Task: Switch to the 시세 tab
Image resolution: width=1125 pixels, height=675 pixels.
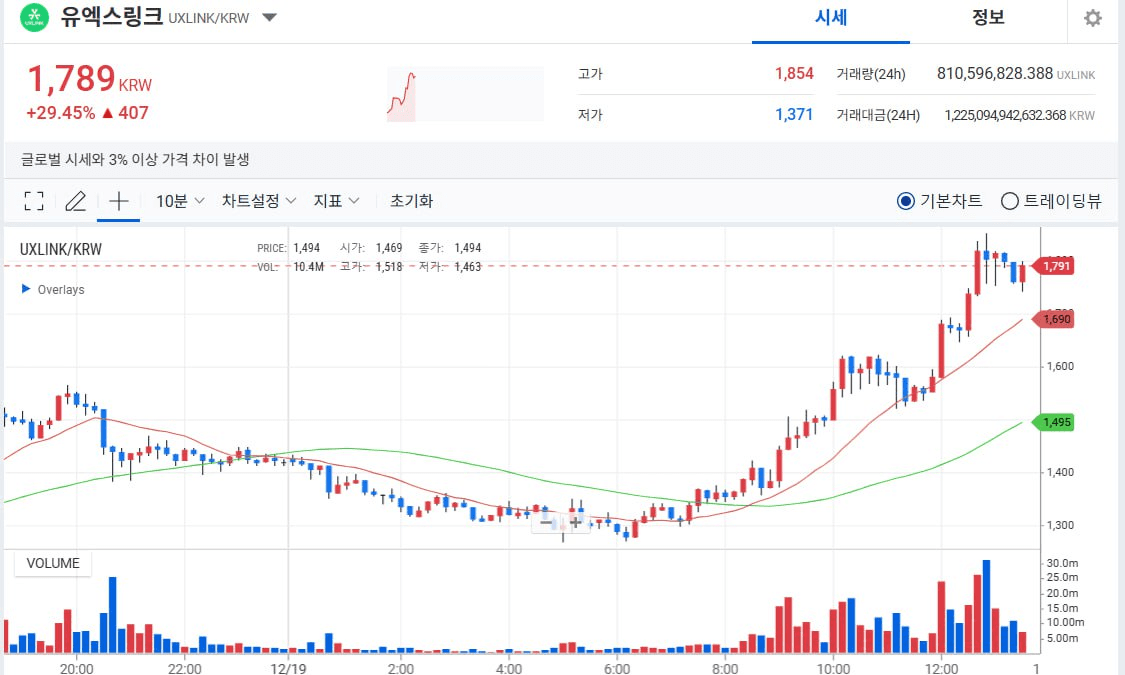Action: [x=831, y=18]
